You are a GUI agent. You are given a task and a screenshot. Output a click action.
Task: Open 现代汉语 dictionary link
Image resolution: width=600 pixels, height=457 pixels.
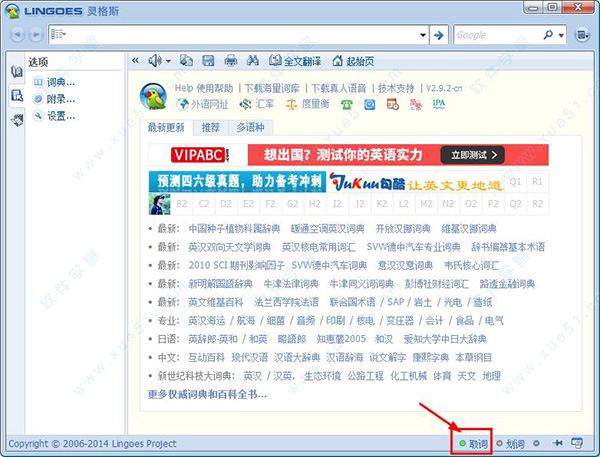pyautogui.click(x=249, y=357)
